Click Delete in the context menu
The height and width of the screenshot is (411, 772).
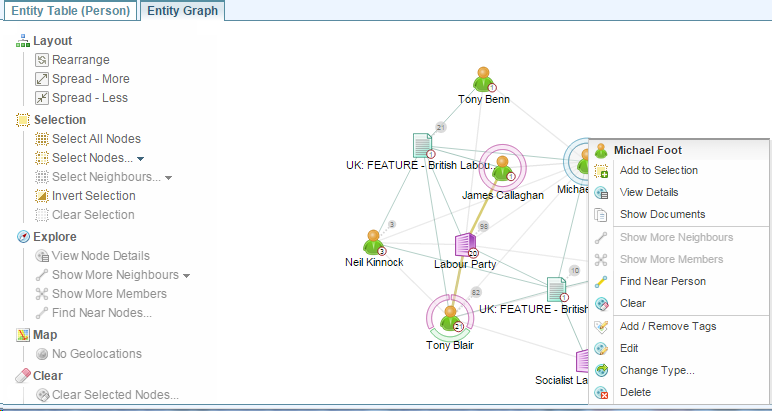click(x=636, y=392)
